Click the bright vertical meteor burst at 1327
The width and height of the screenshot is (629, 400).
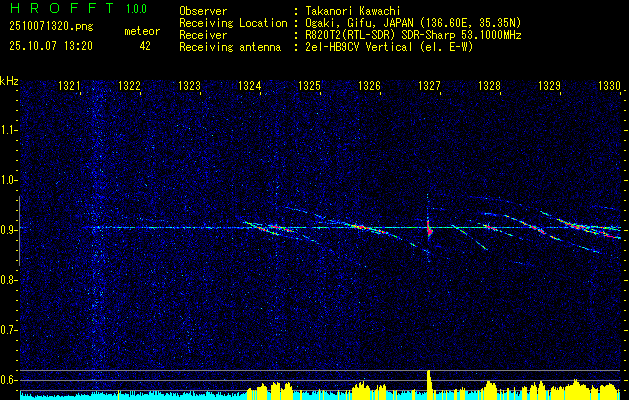click(428, 228)
